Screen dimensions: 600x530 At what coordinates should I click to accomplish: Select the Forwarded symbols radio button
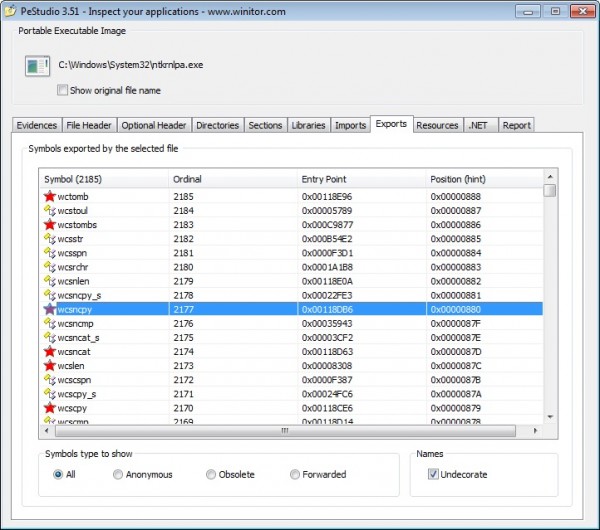(295, 474)
